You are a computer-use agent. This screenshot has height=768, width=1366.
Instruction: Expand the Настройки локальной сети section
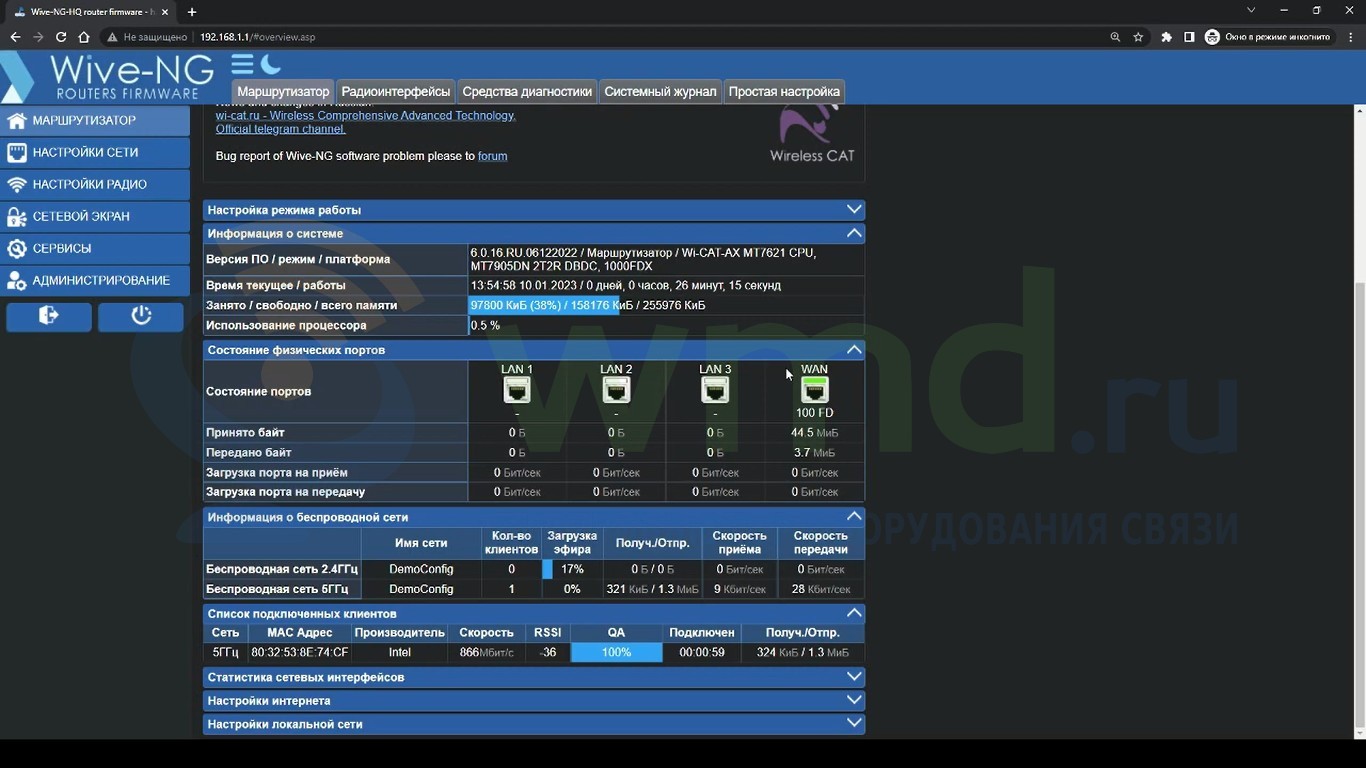[534, 724]
